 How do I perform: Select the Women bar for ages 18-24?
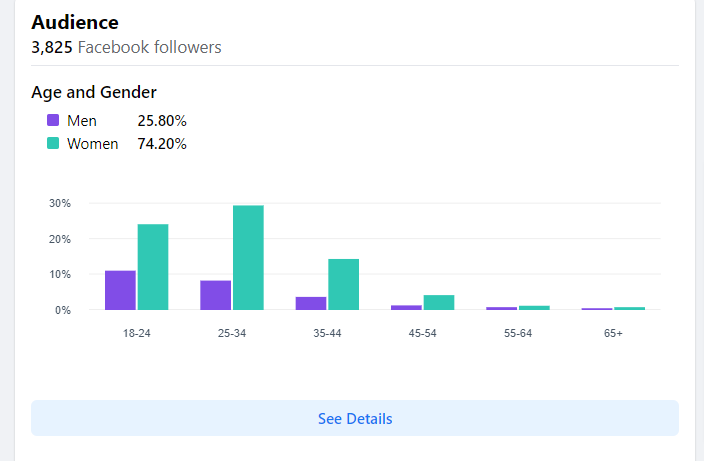pyautogui.click(x=153, y=267)
